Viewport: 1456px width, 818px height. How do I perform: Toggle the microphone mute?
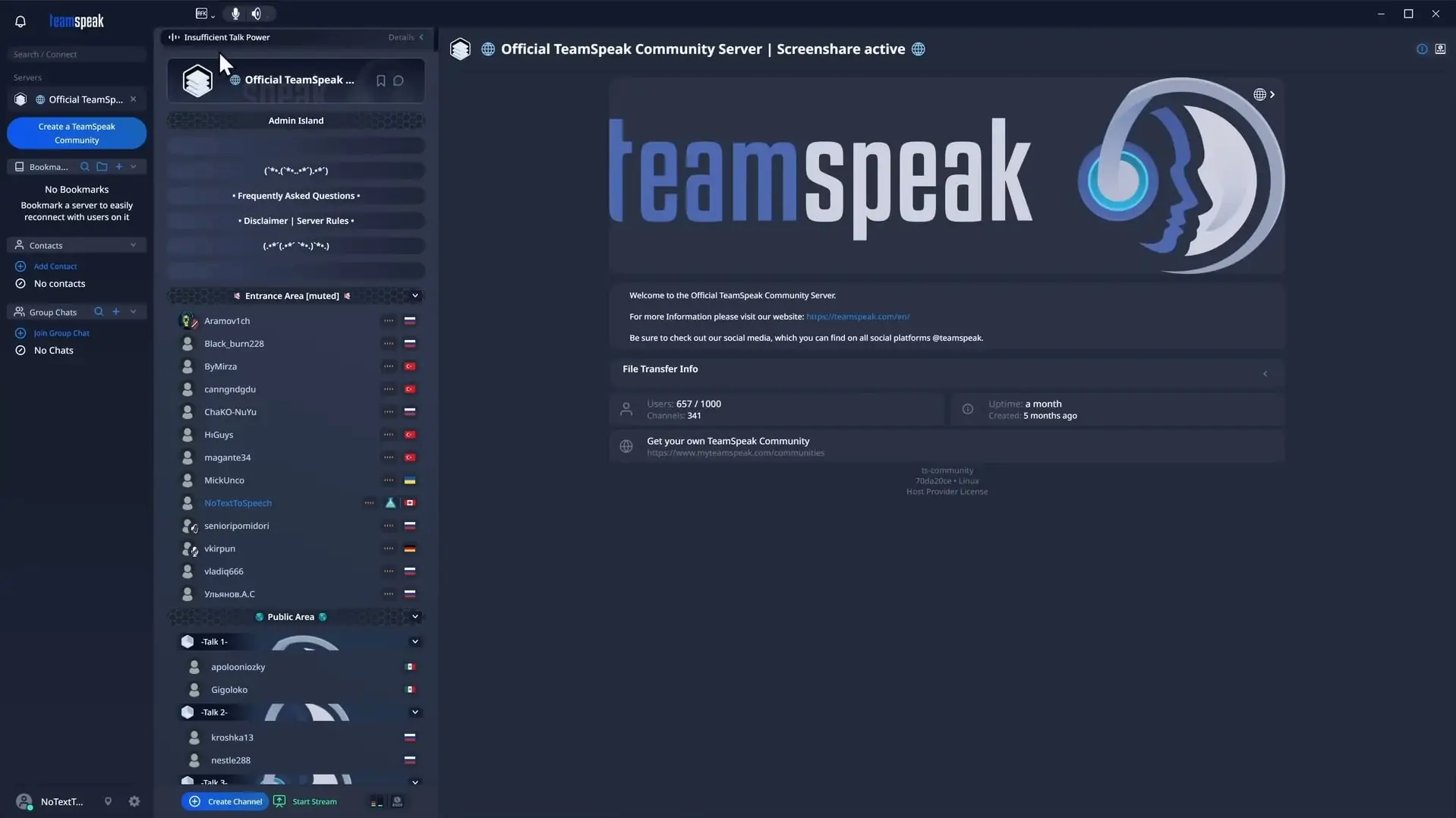pos(235,14)
